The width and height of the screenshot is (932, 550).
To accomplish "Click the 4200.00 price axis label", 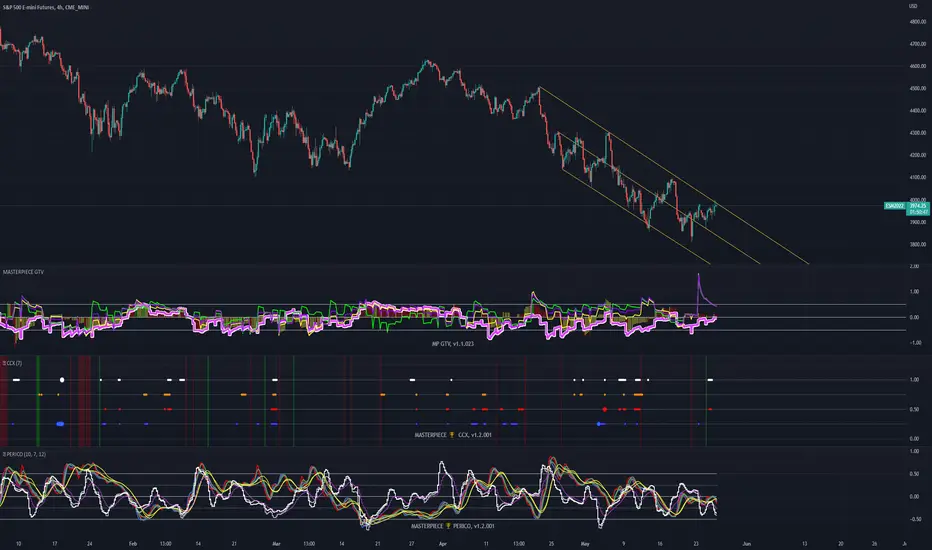I will click(x=918, y=155).
